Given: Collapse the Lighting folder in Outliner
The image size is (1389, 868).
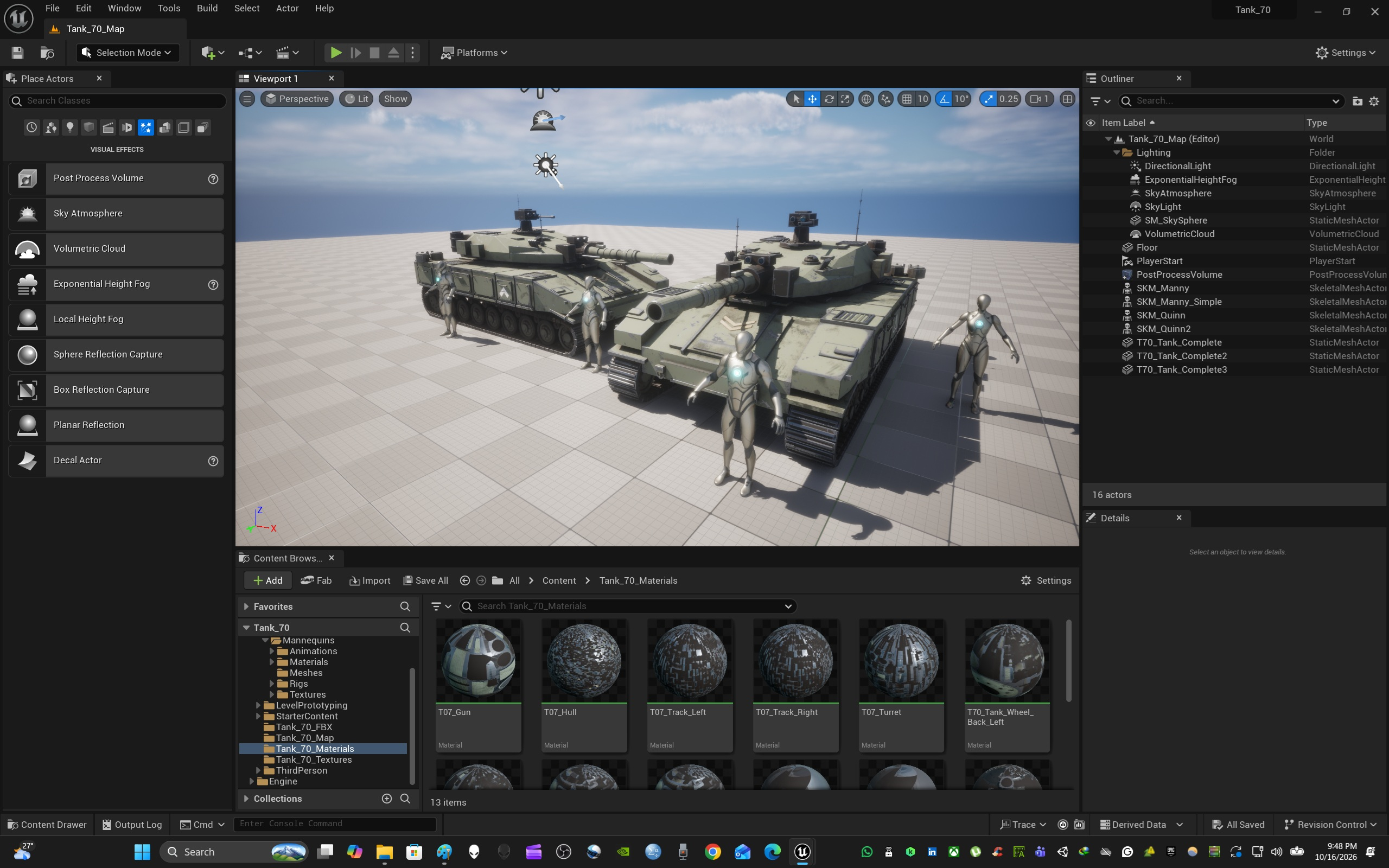Looking at the screenshot, I should tap(1117, 152).
